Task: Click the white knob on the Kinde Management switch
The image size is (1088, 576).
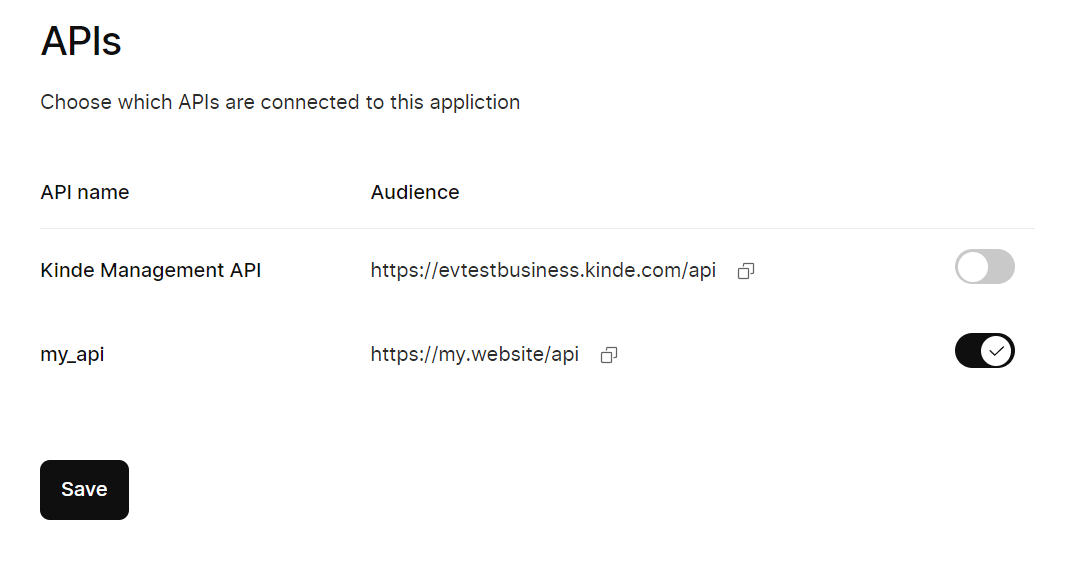Action: pyautogui.click(x=972, y=267)
